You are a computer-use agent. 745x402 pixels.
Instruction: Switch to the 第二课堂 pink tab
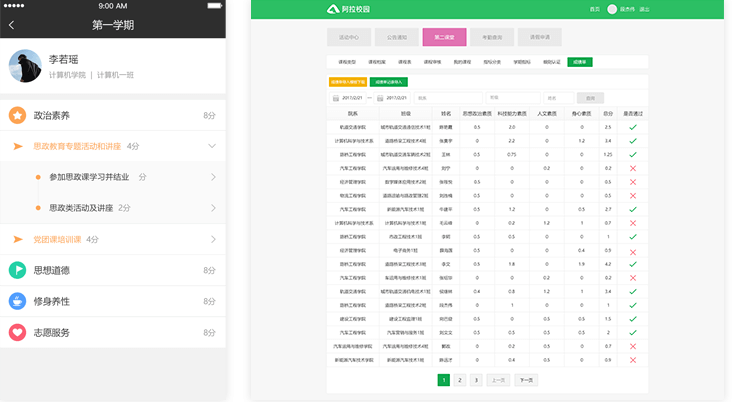coord(443,38)
